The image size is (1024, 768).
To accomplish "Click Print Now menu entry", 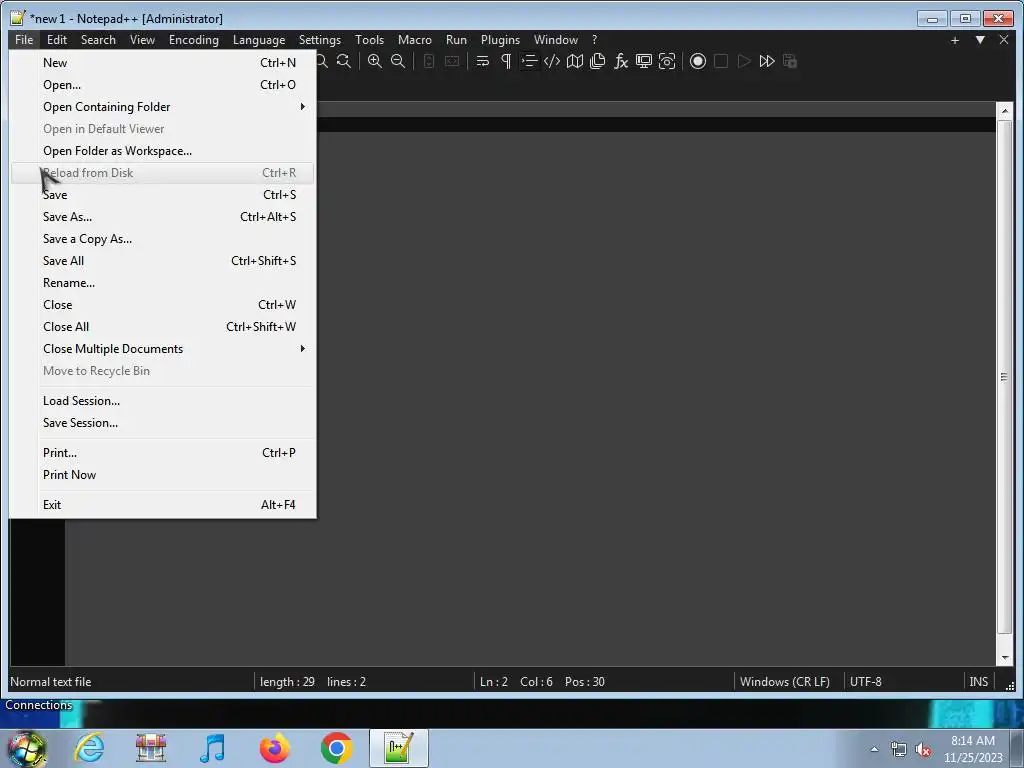I will click(x=163, y=475).
